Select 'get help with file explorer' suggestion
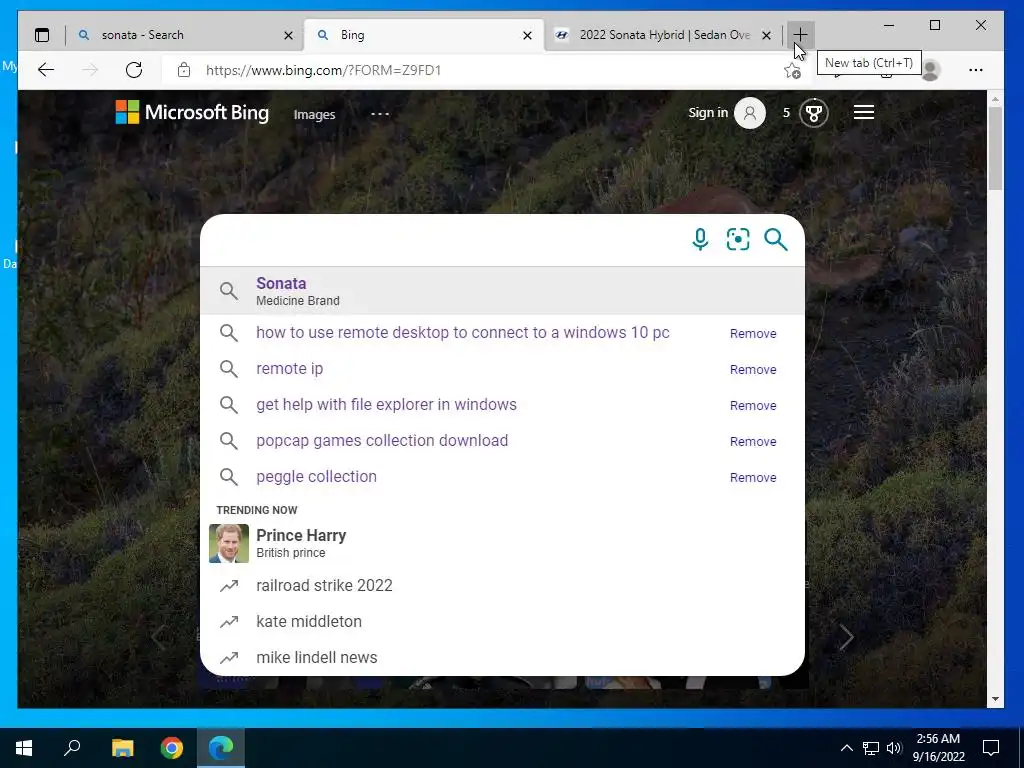 [x=386, y=404]
